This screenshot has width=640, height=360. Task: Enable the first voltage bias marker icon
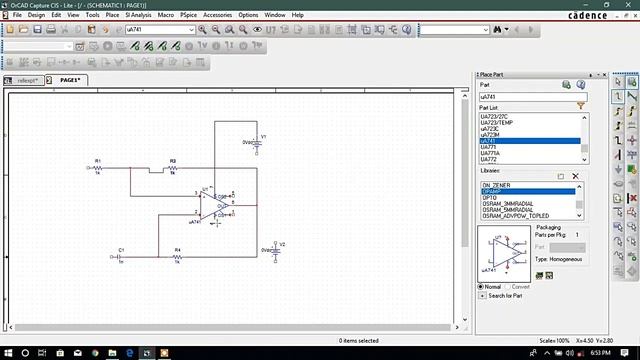pyautogui.click(x=135, y=46)
